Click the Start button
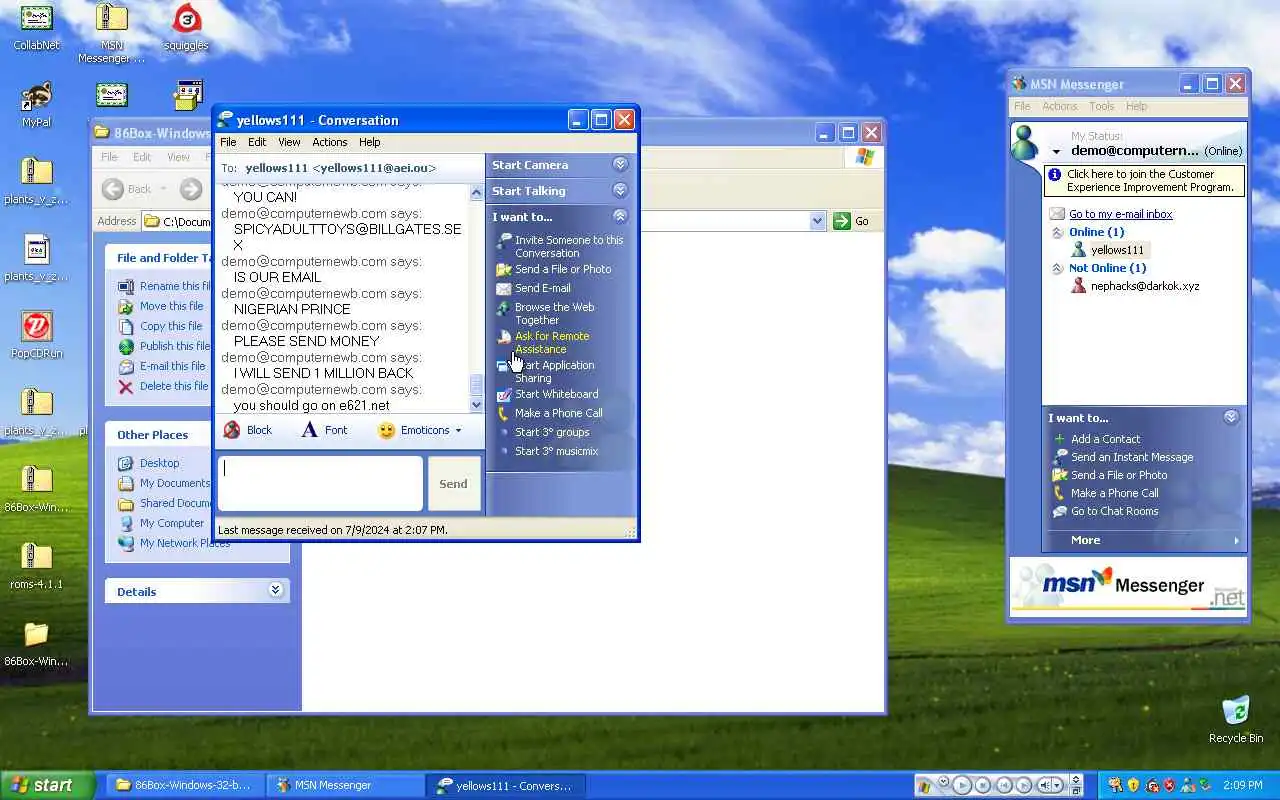The width and height of the screenshot is (1280, 800). pyautogui.click(x=47, y=785)
